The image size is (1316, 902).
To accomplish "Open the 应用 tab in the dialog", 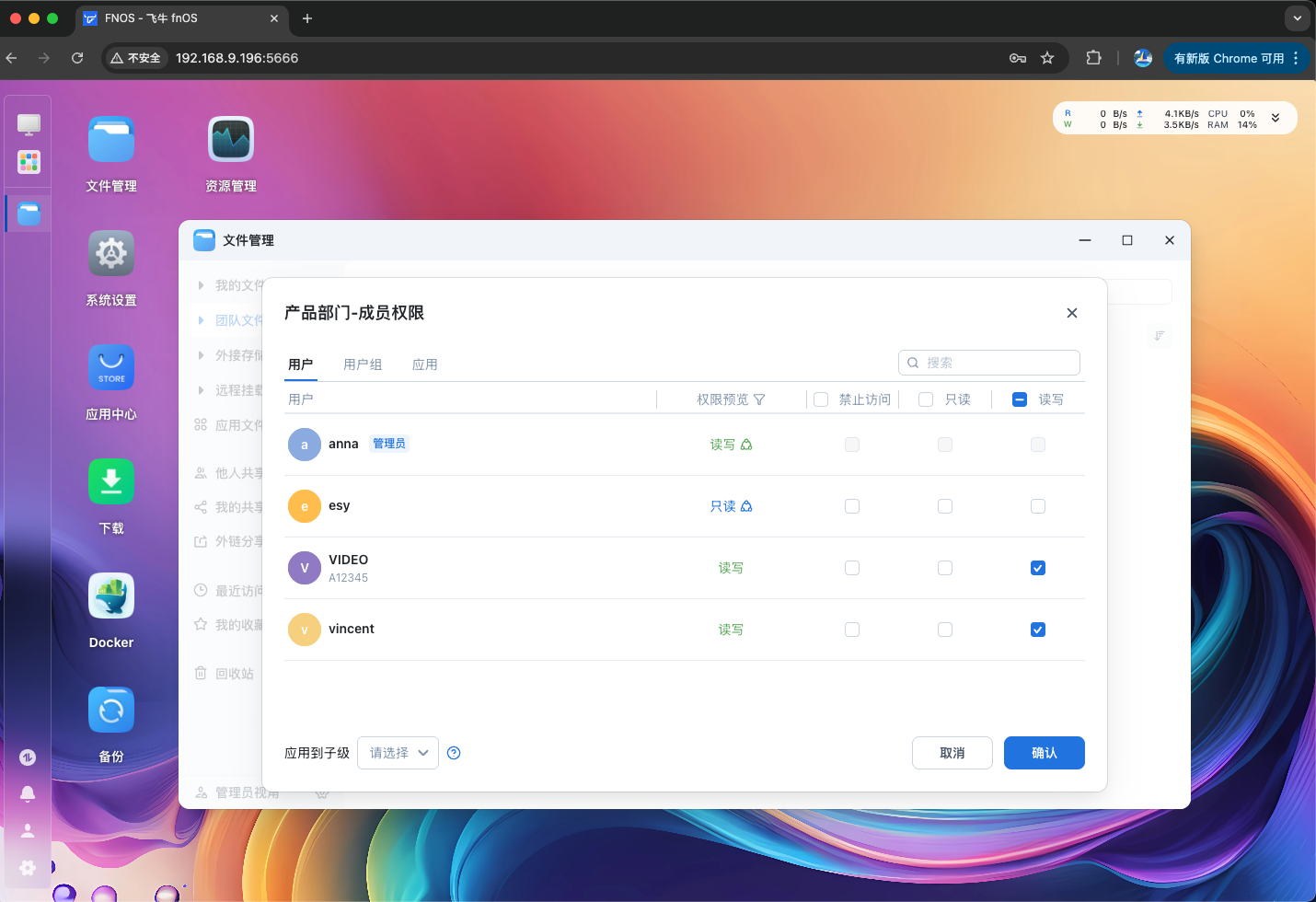I will pyautogui.click(x=425, y=364).
